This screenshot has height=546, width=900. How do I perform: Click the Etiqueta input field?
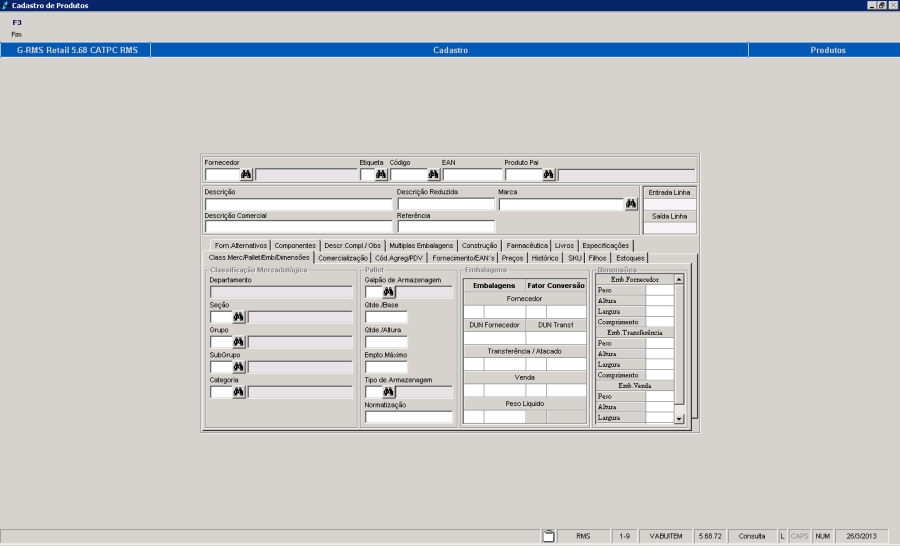(367, 175)
